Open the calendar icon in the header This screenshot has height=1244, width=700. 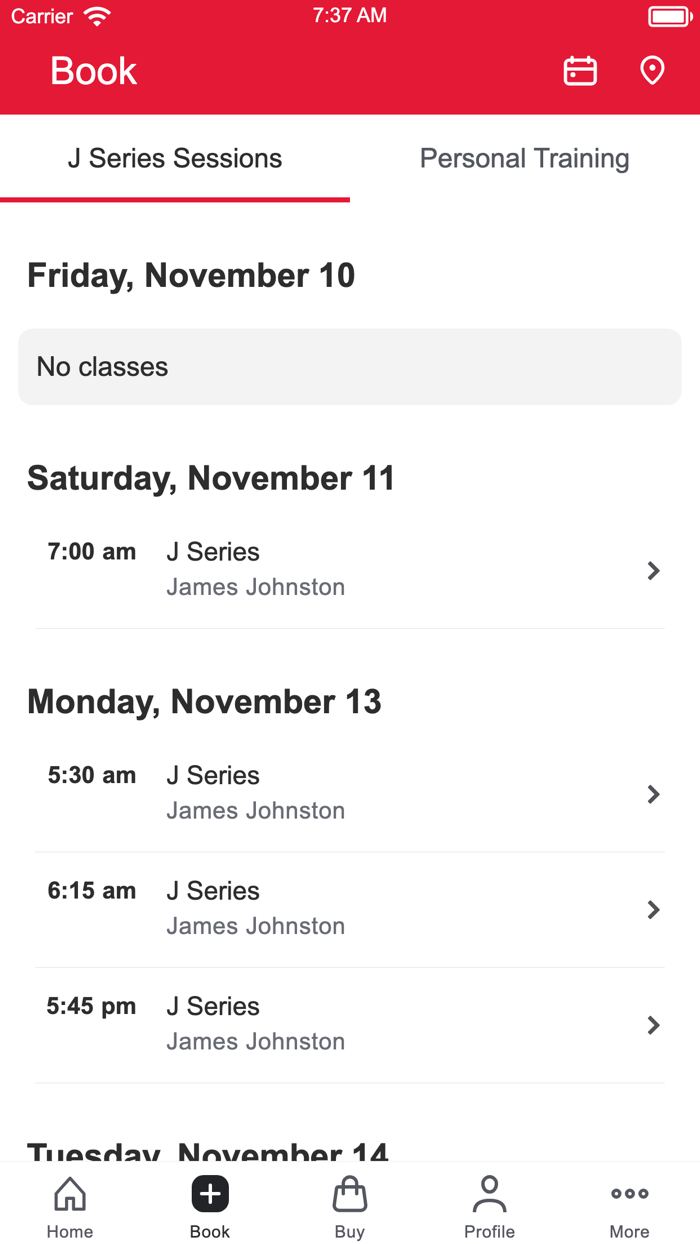click(580, 70)
